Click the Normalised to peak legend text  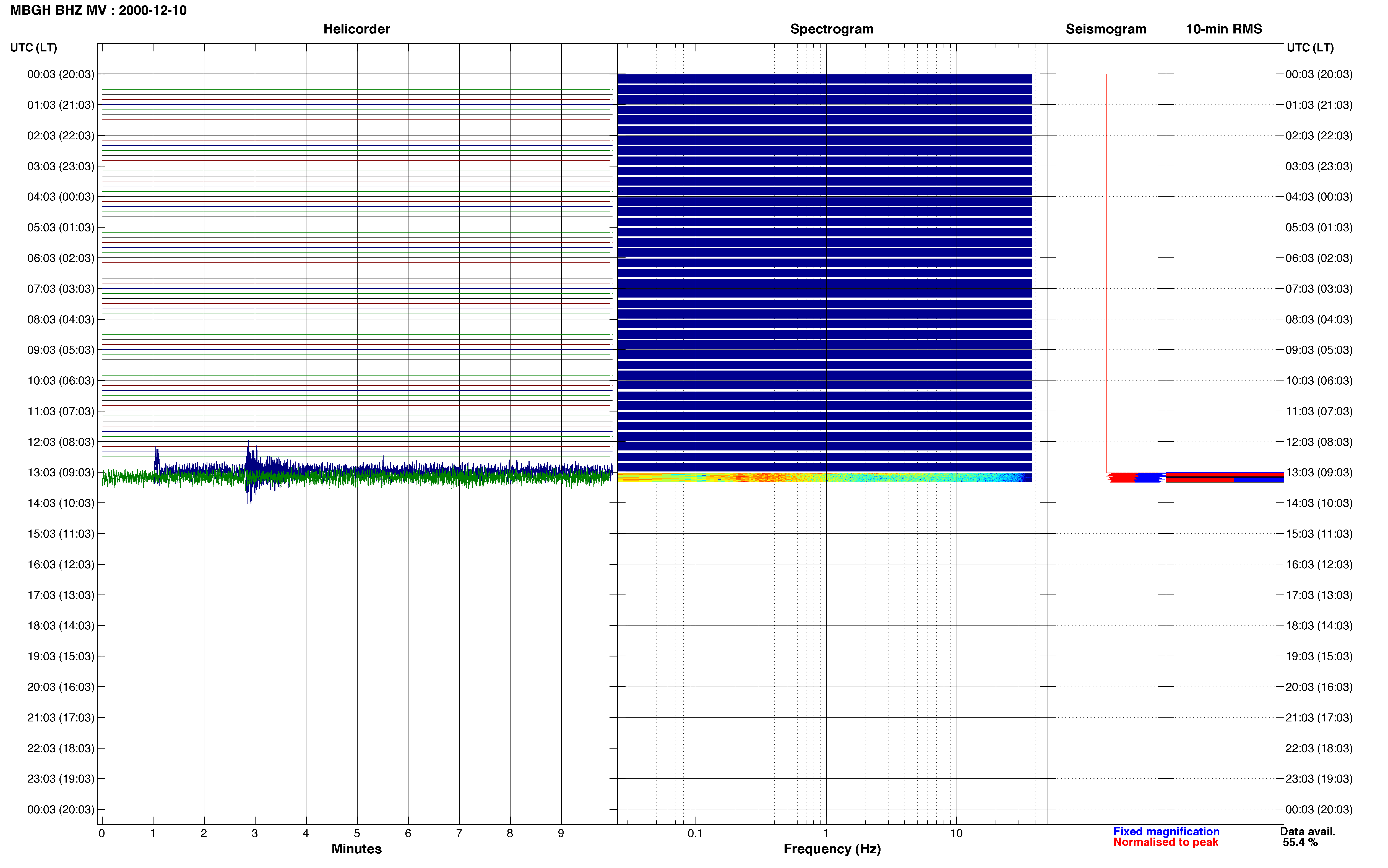pyautogui.click(x=1165, y=842)
